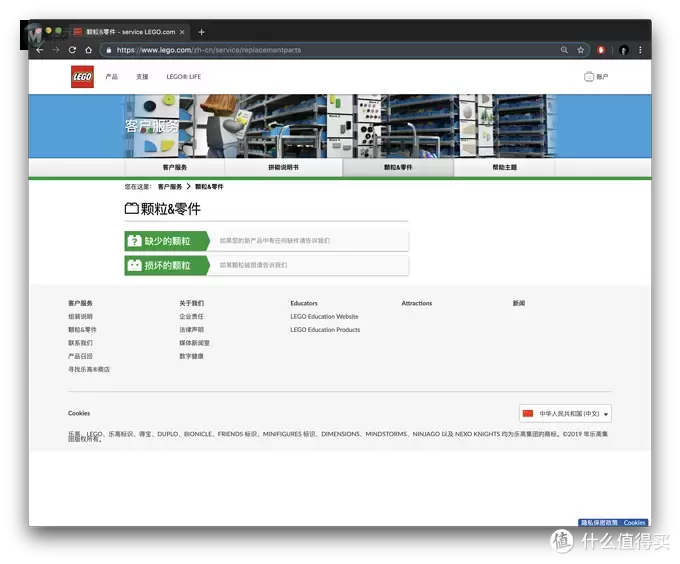Reload the page with refresh icon
Image resolution: width=680 pixels, height=564 pixels.
[72, 50]
